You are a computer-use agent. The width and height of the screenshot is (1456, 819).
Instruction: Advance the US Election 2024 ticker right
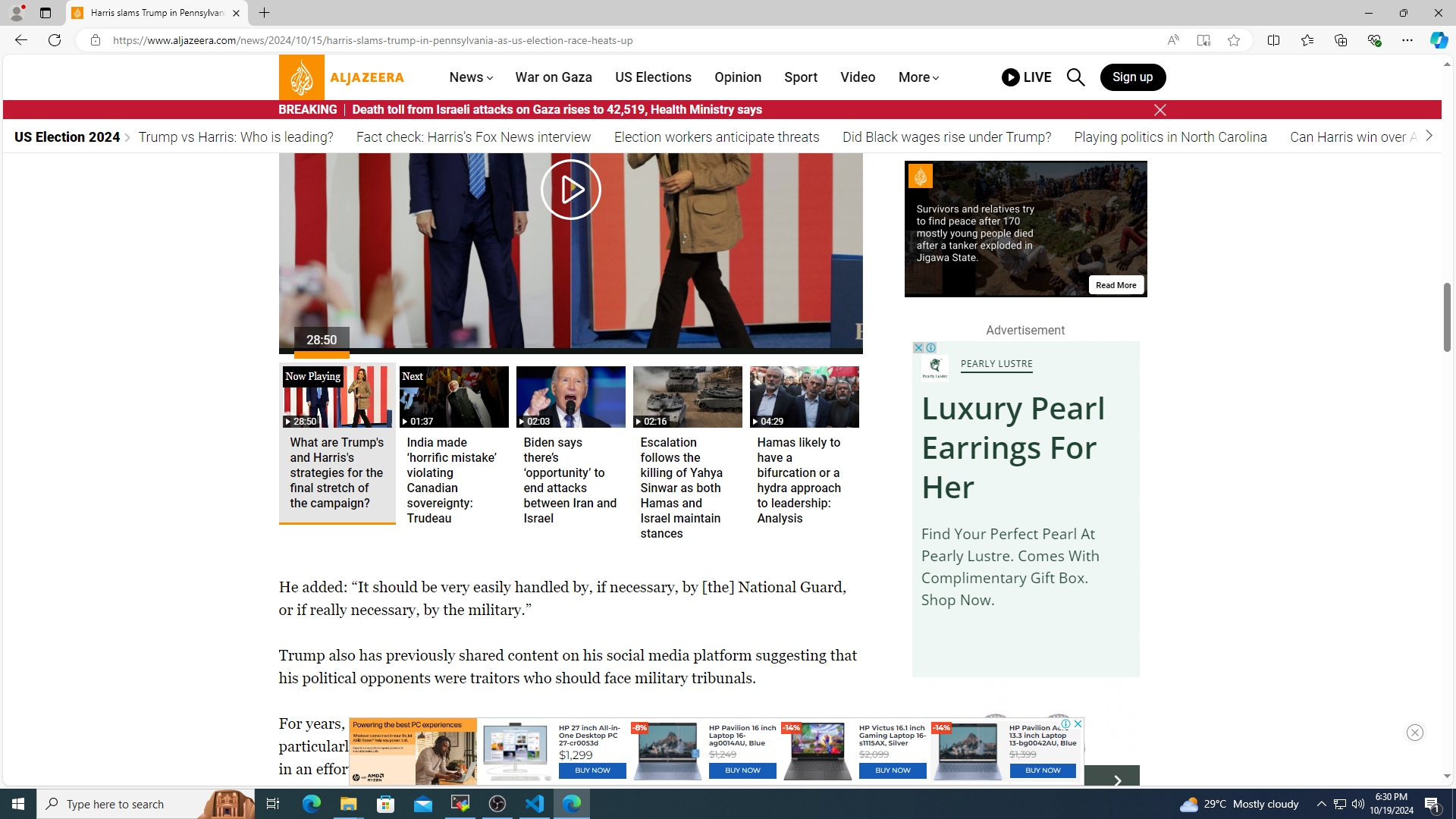click(1429, 136)
